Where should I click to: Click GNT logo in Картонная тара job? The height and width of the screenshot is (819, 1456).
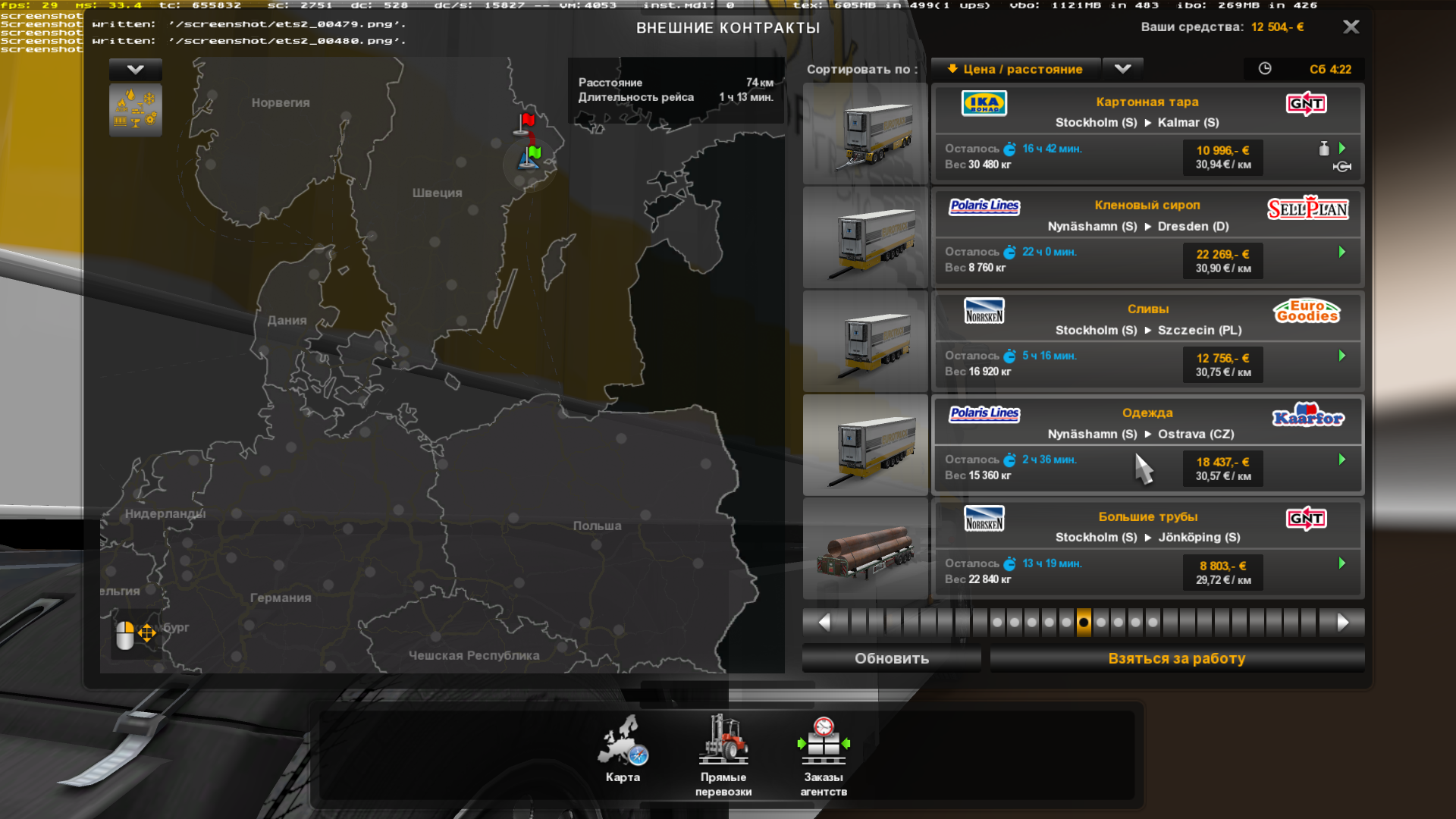1307,104
